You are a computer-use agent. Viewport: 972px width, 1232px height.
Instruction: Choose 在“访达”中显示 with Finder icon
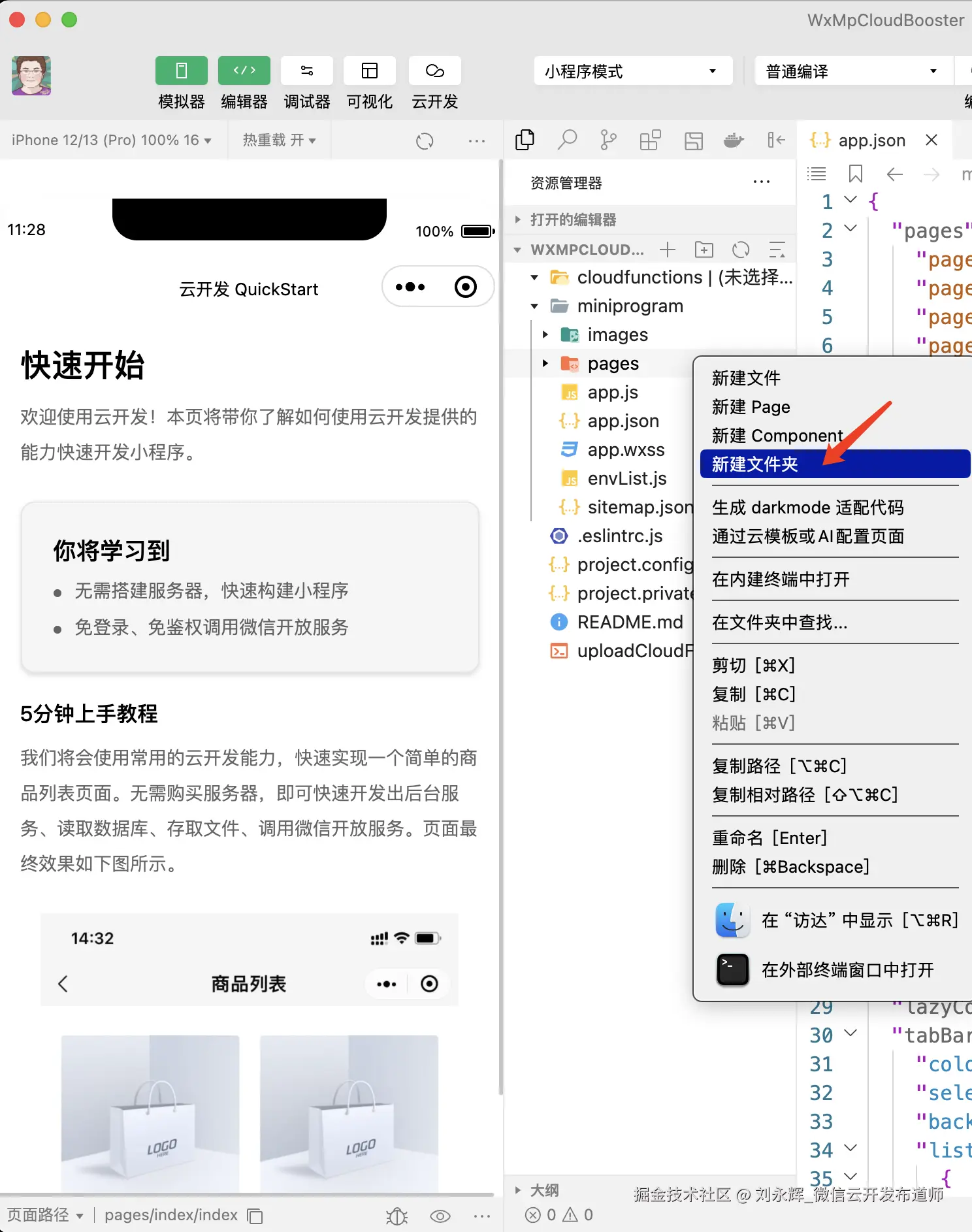tap(835, 920)
